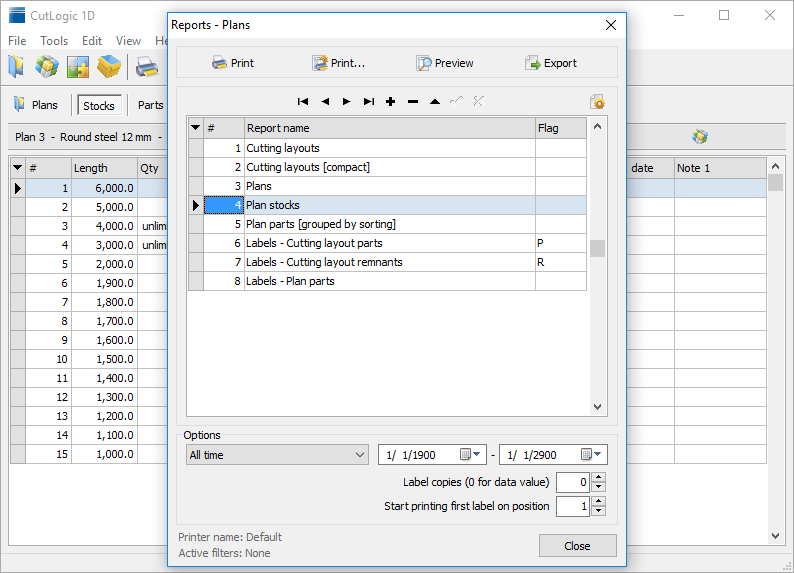Go to next record in report navigator

(347, 102)
